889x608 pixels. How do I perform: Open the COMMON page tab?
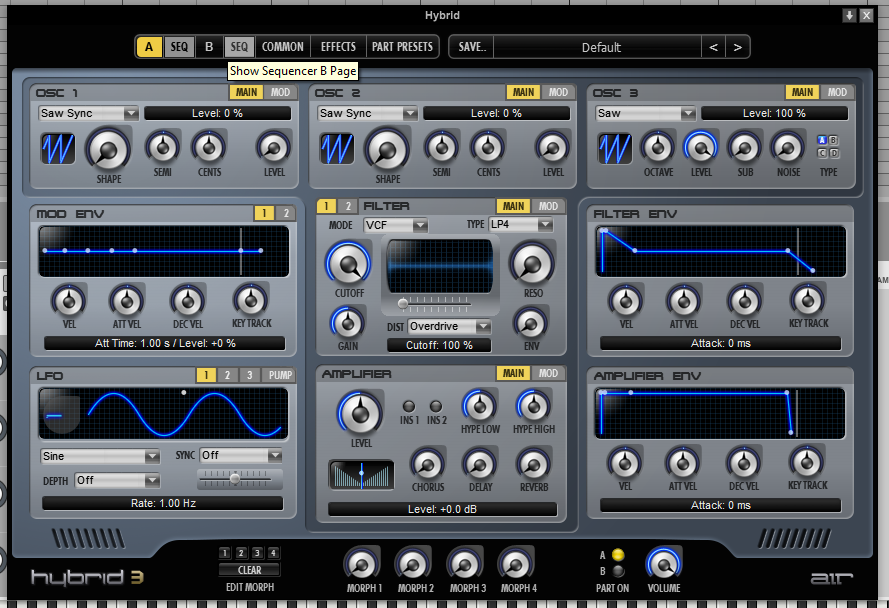click(282, 47)
